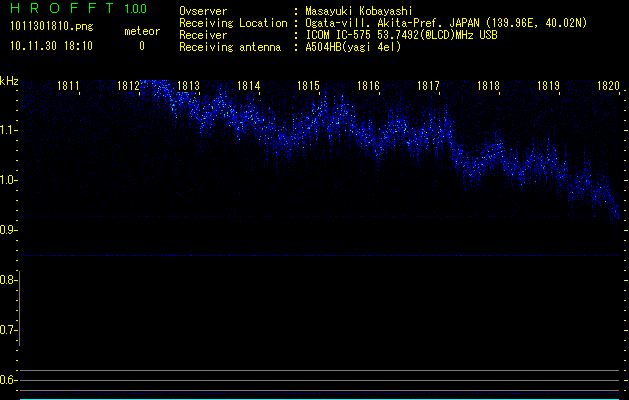Click the observer name Masayuki Kobayashi
The width and height of the screenshot is (629, 400).
tap(357, 11)
